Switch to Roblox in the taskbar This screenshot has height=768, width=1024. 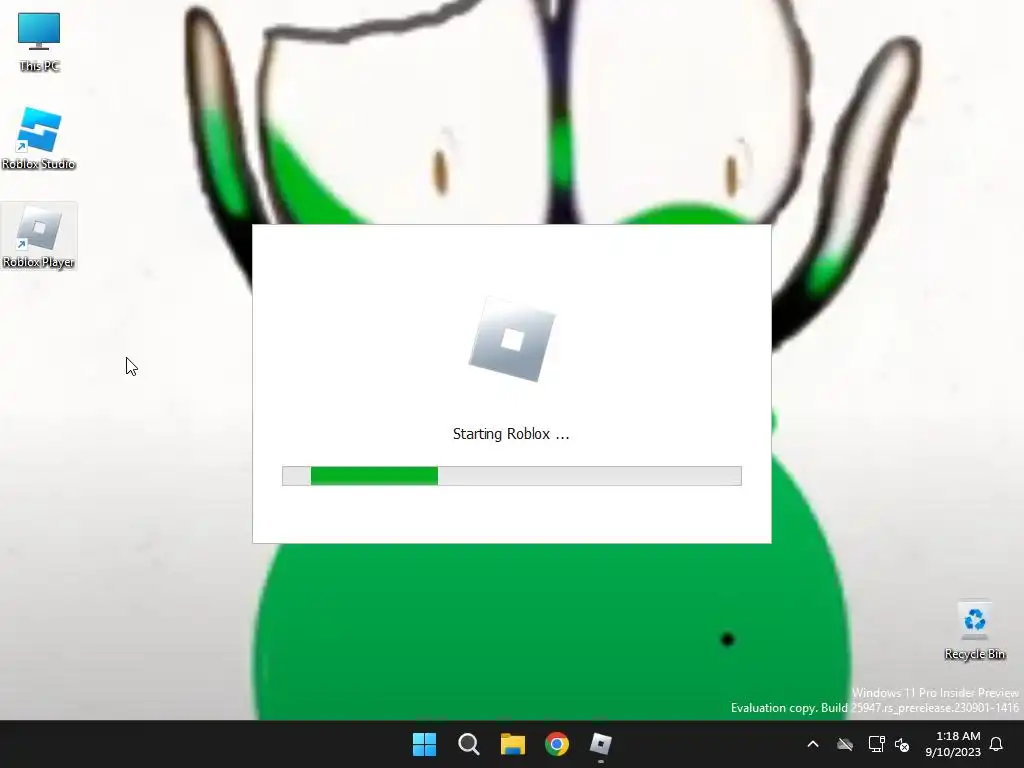point(601,744)
